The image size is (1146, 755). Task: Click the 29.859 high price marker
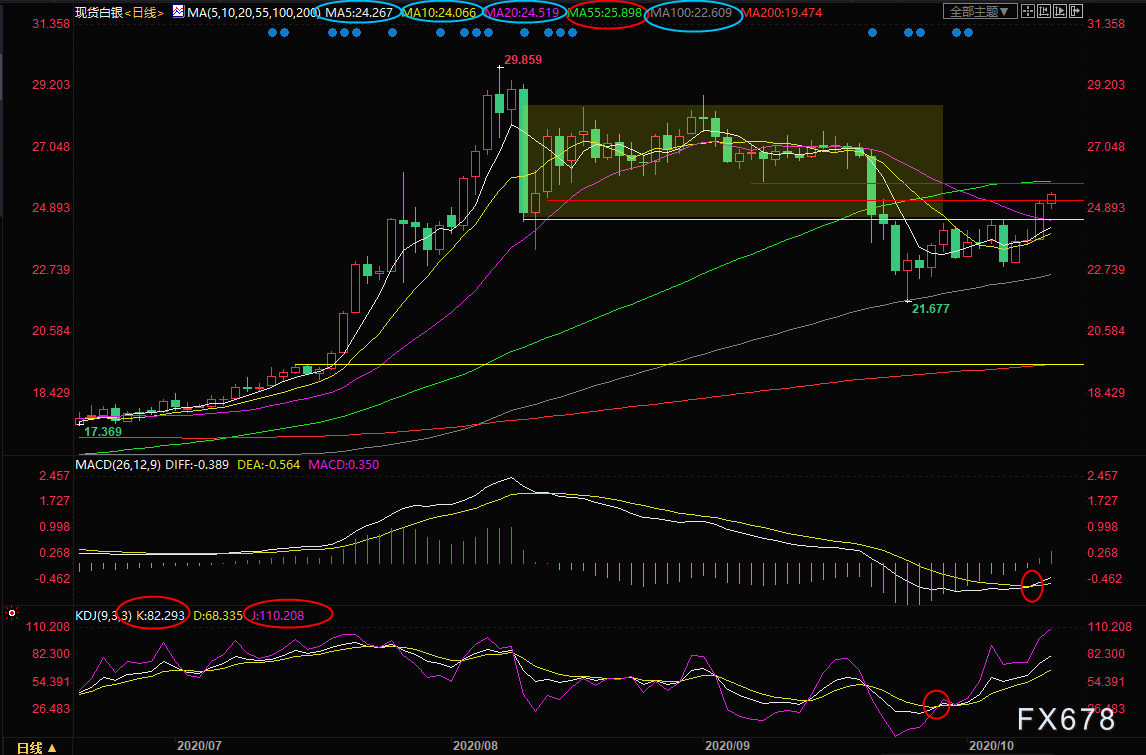pyautogui.click(x=524, y=60)
